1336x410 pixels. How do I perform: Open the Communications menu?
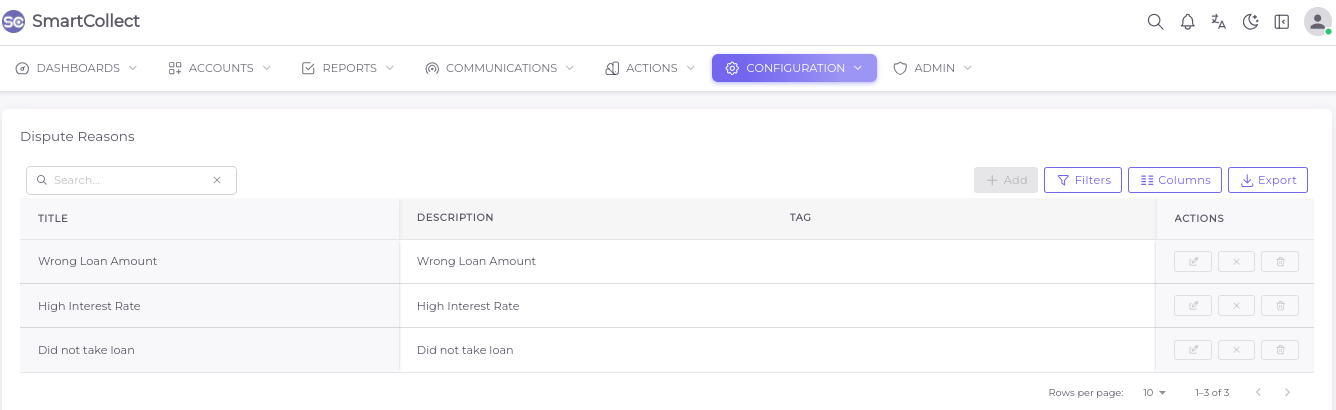pos(500,68)
